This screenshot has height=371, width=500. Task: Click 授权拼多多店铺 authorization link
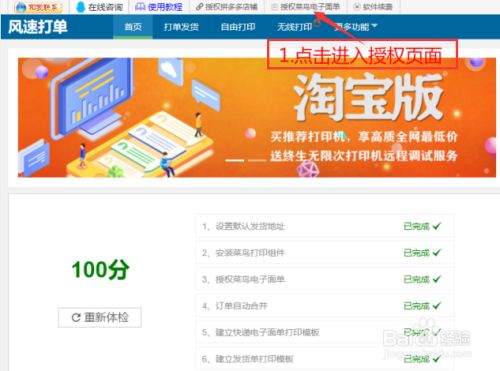click(227, 7)
